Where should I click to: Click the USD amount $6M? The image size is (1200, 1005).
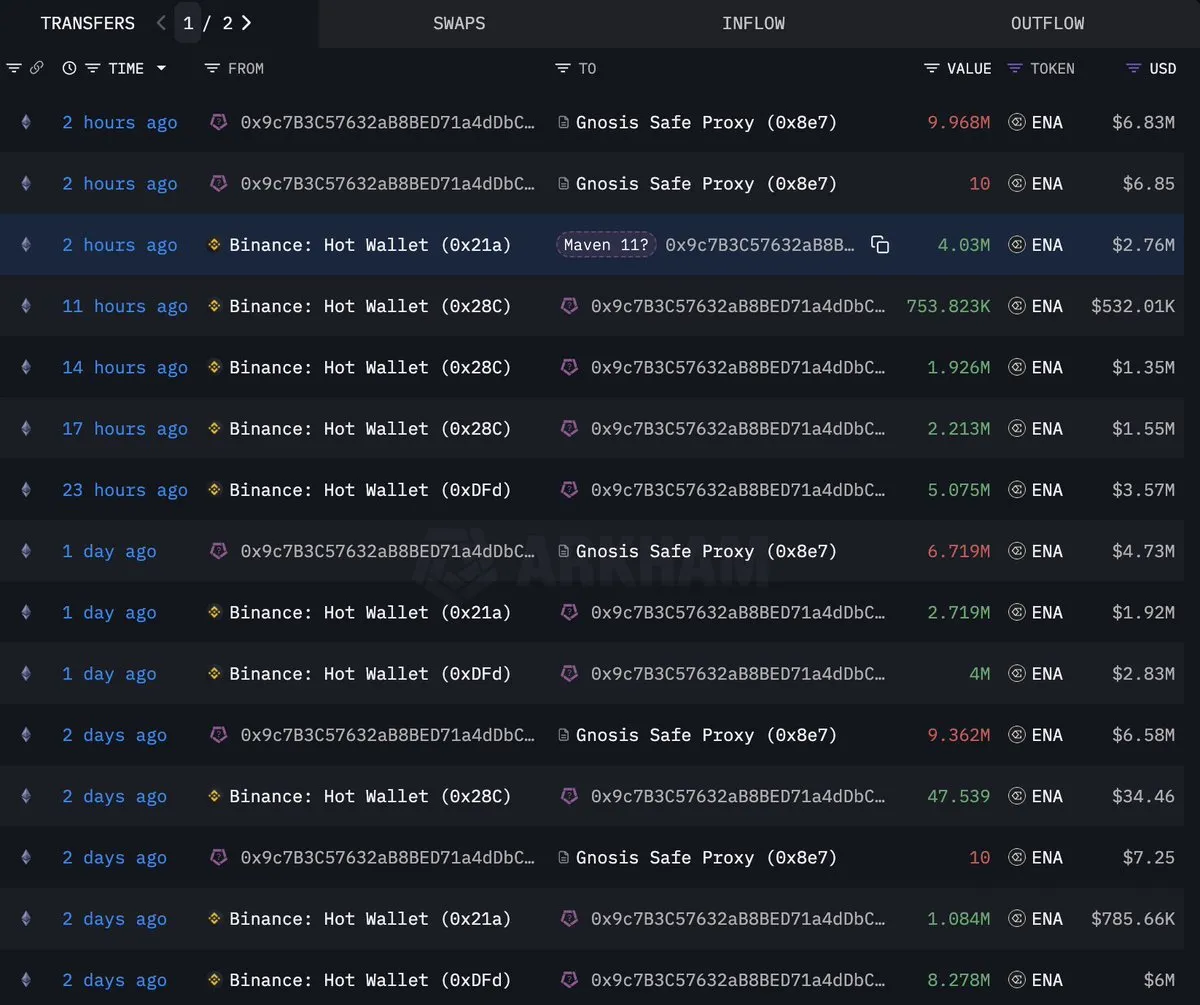point(1159,980)
